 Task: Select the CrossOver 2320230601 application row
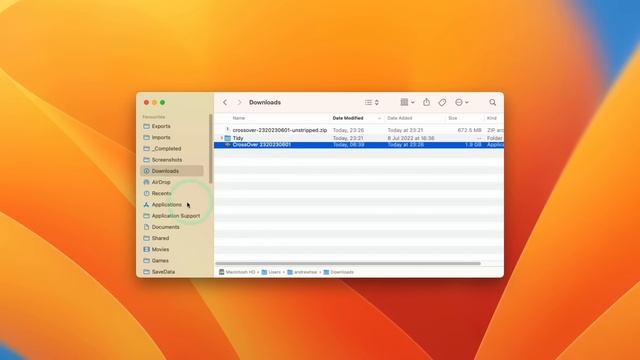[x=359, y=145]
